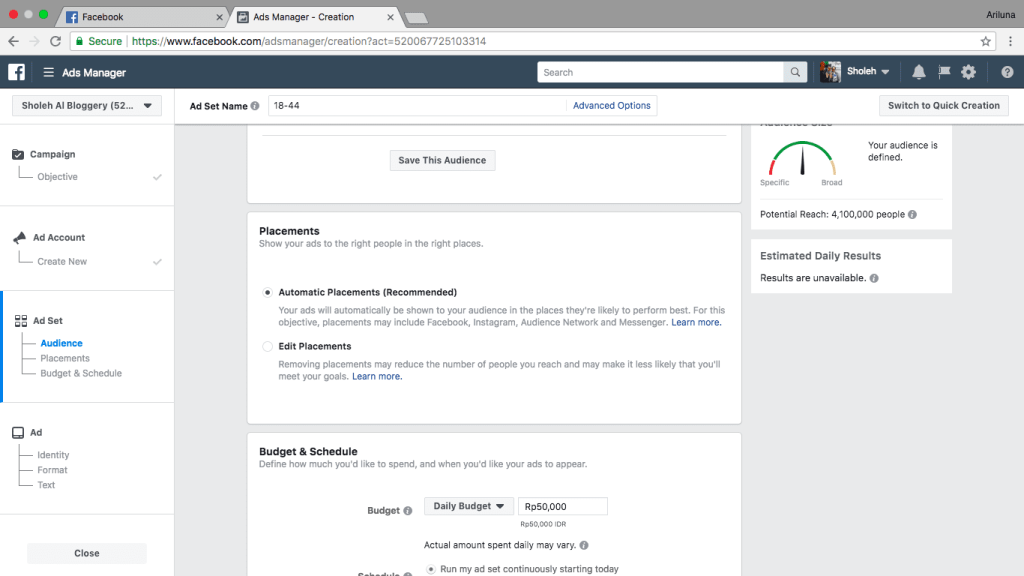This screenshot has height=576, width=1024.
Task: Go to Format under Ad
Action: click(52, 470)
